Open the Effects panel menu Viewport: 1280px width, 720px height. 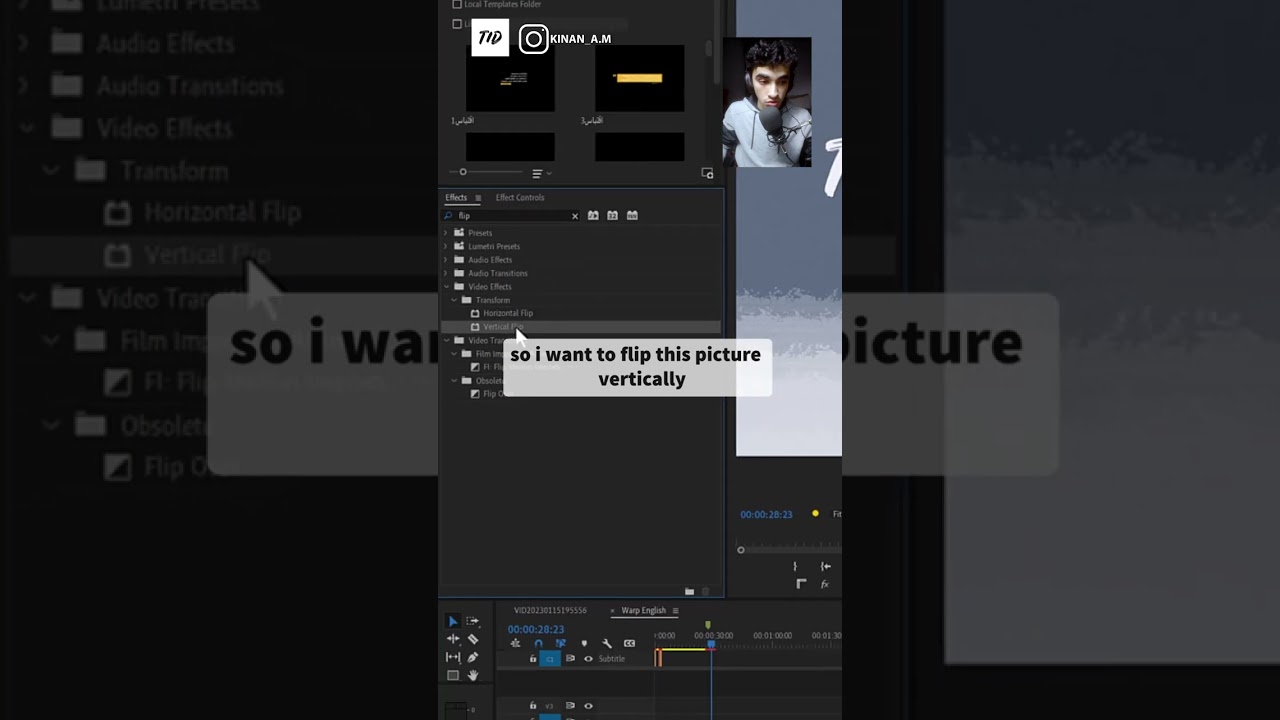(478, 198)
